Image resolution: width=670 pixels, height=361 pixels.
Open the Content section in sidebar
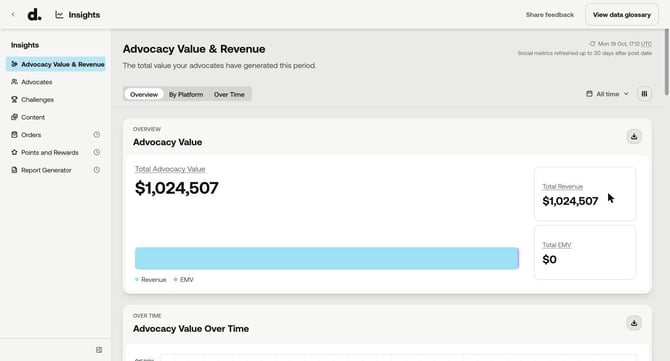pyautogui.click(x=56, y=117)
